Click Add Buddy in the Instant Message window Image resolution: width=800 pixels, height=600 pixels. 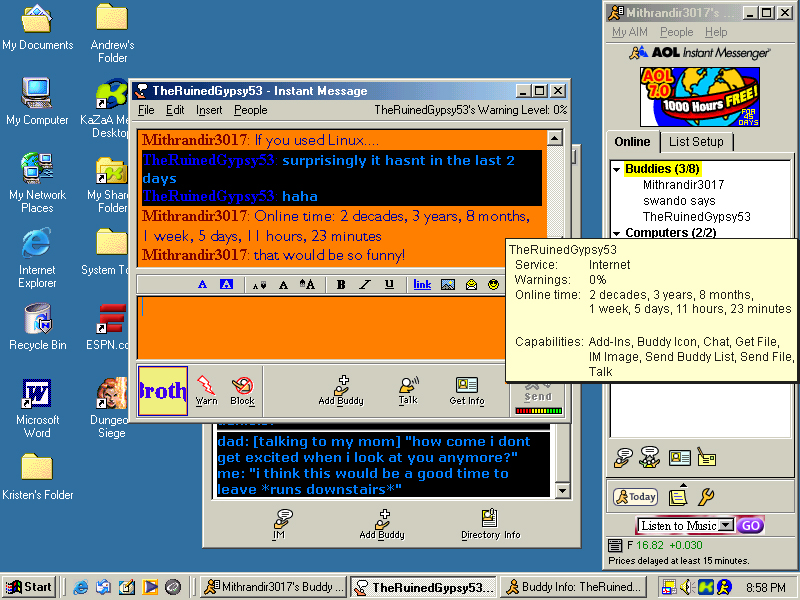pos(341,390)
